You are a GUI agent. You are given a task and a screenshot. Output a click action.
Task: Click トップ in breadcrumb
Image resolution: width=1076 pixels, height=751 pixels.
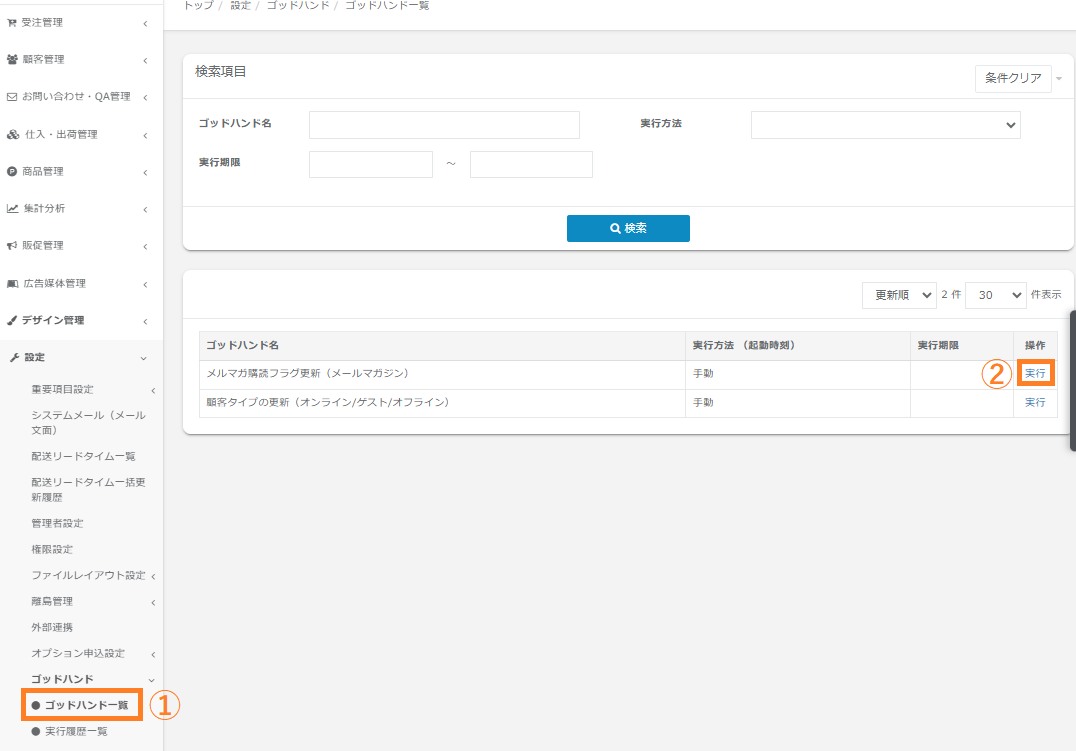tap(198, 5)
